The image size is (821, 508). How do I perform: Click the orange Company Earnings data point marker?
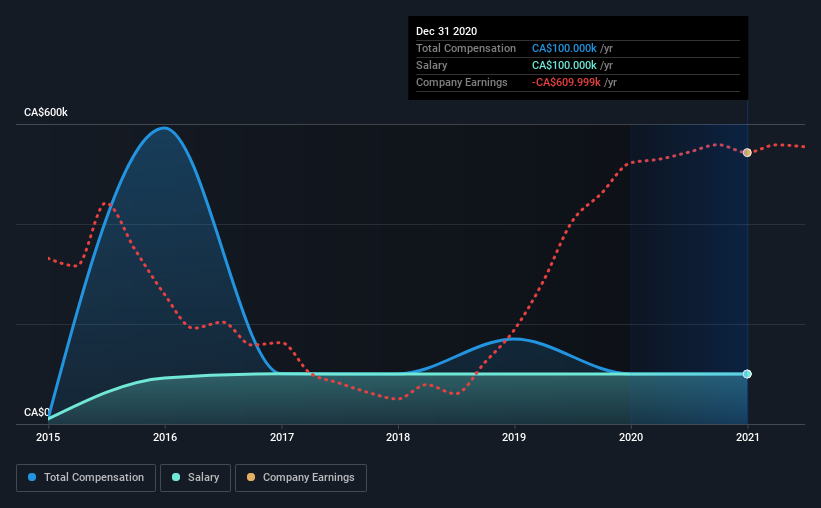[747, 152]
